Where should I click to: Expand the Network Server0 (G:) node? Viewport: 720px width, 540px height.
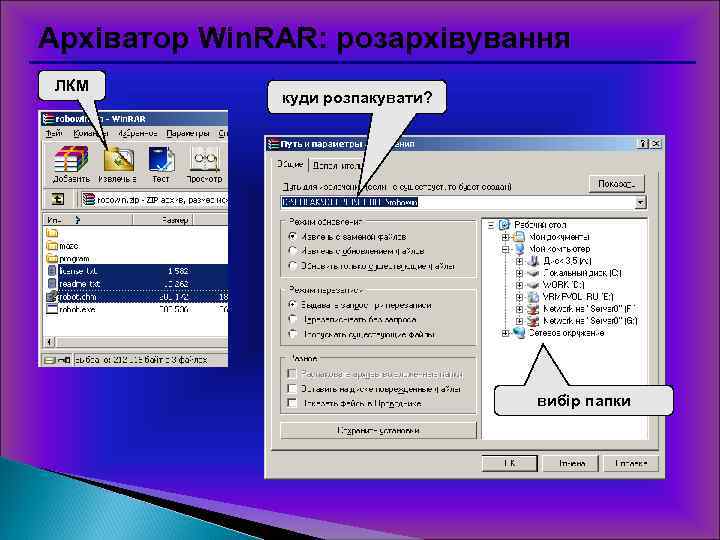519,321
